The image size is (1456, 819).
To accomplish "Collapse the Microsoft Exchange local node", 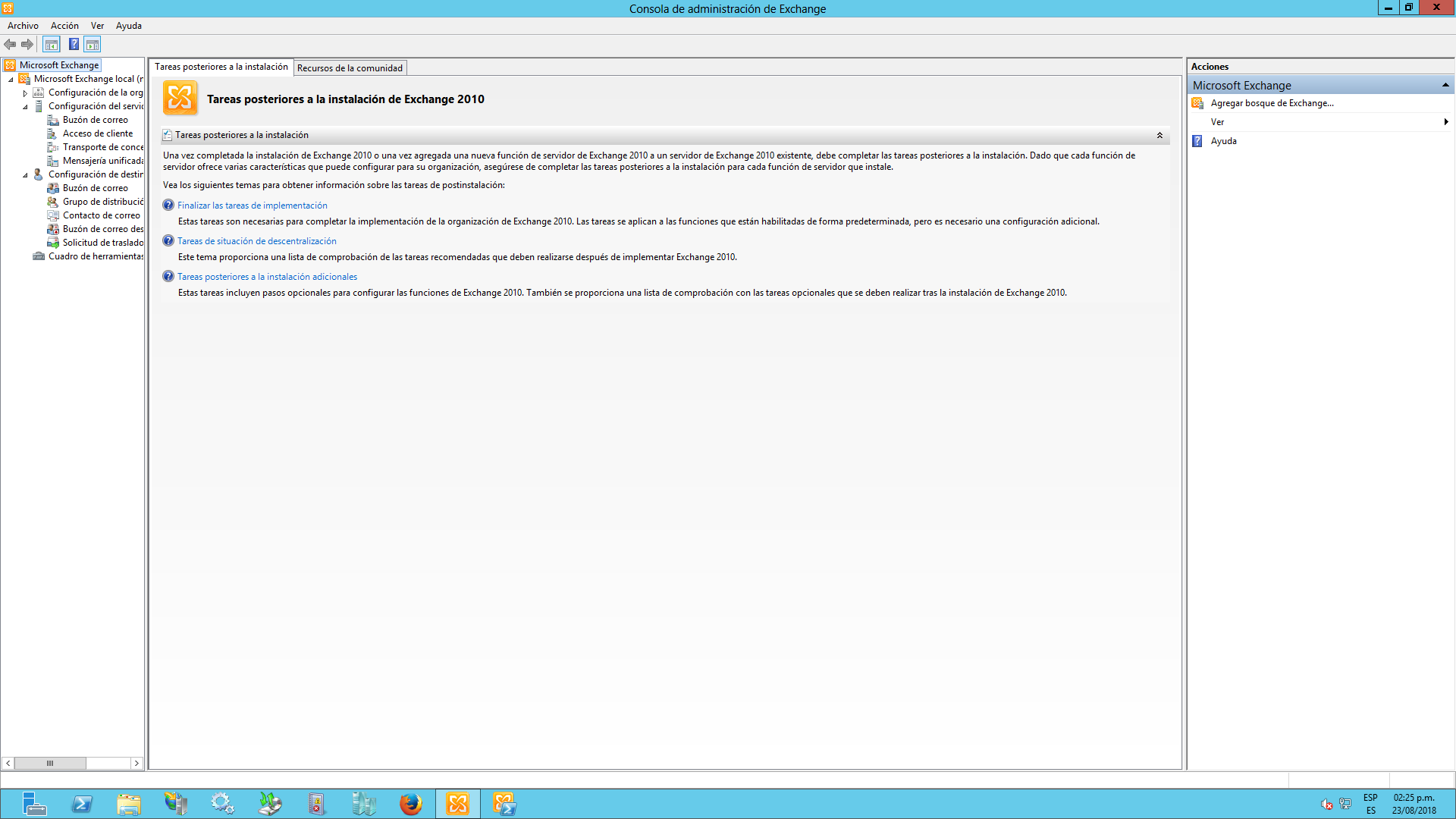I will 11,79.
